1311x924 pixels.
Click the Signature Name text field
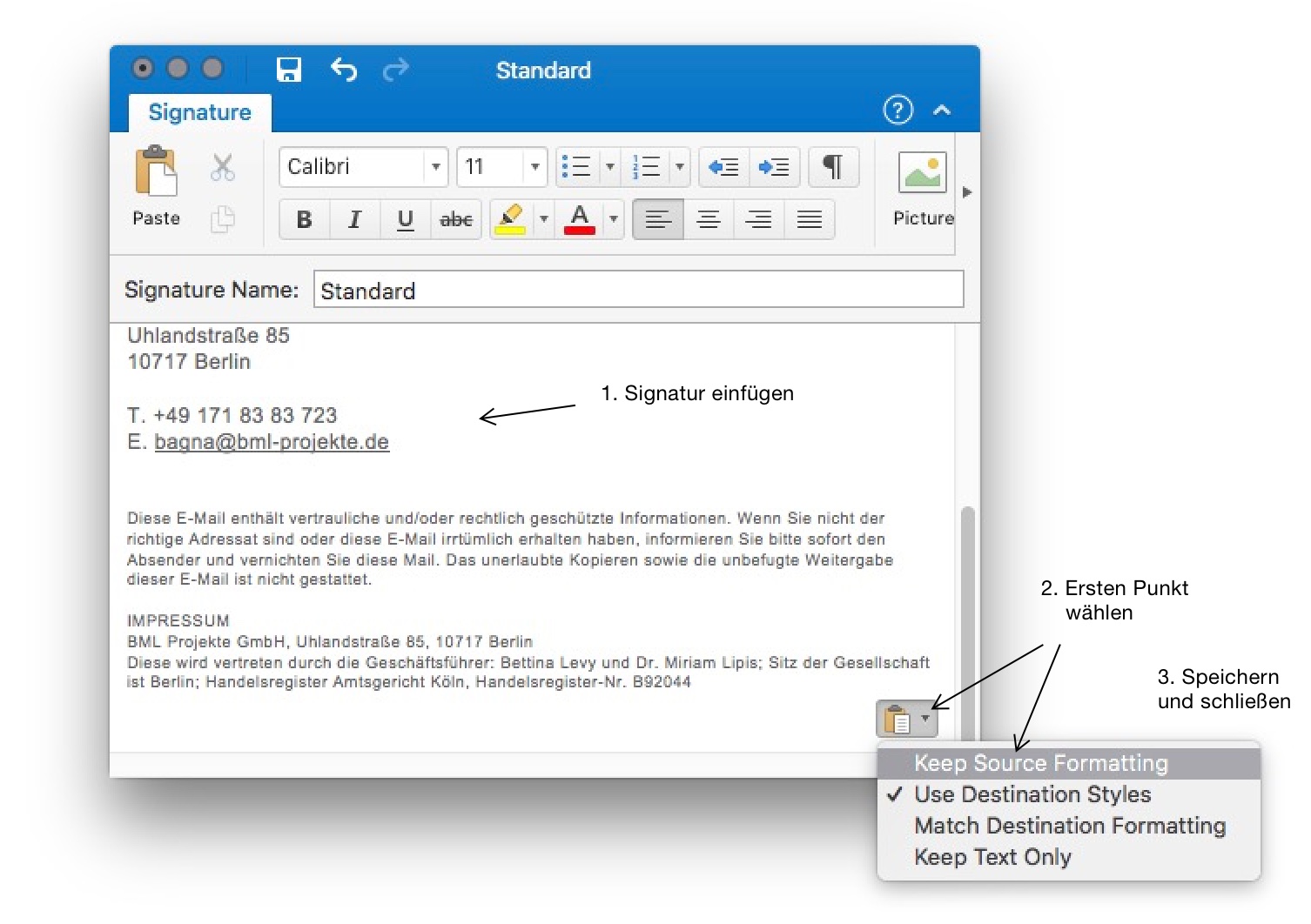(x=638, y=290)
